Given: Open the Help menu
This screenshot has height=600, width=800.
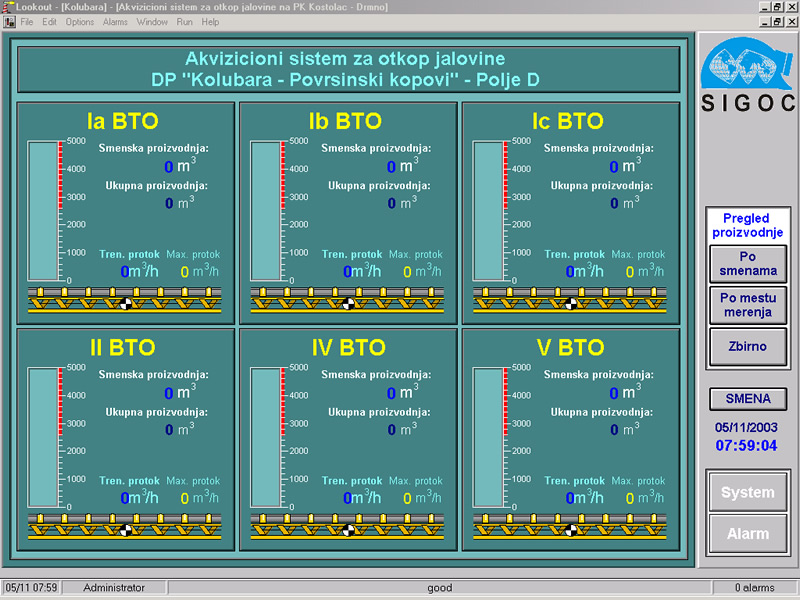Looking at the screenshot, I should pos(210,22).
